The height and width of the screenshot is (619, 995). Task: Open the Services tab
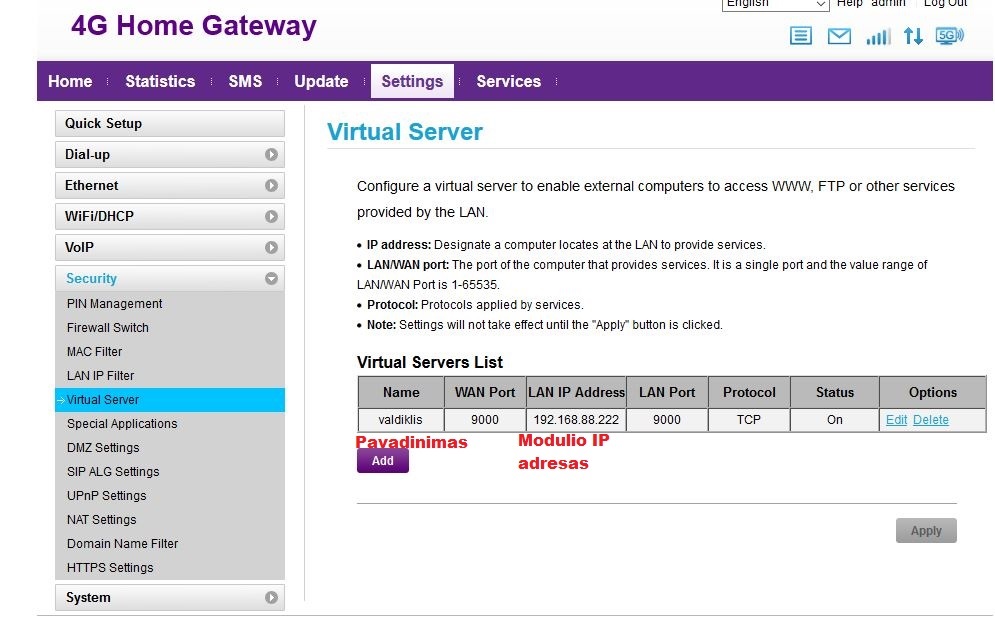click(508, 82)
